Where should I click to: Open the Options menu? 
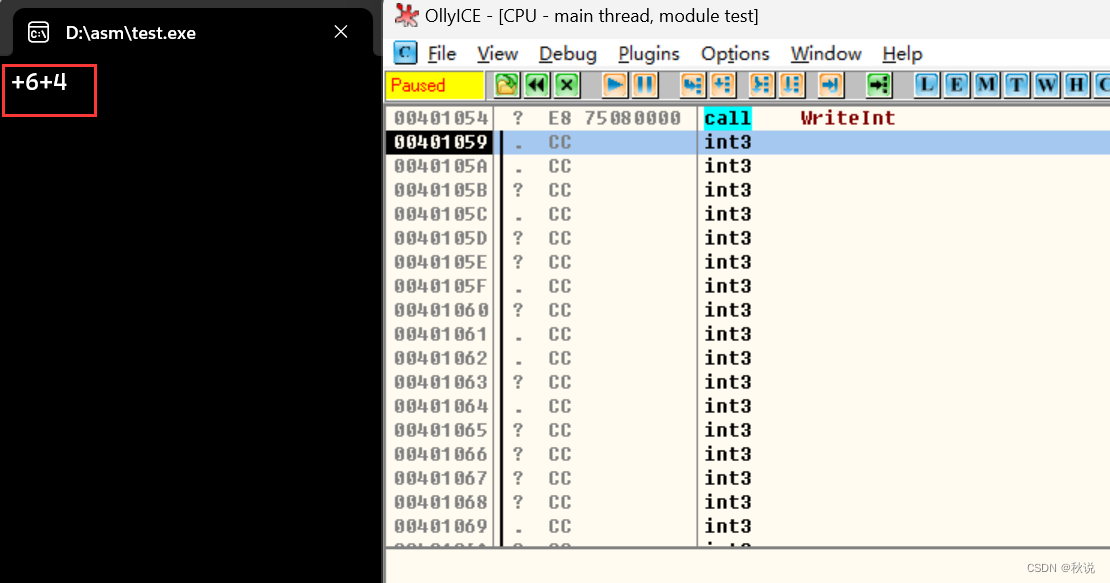(735, 54)
